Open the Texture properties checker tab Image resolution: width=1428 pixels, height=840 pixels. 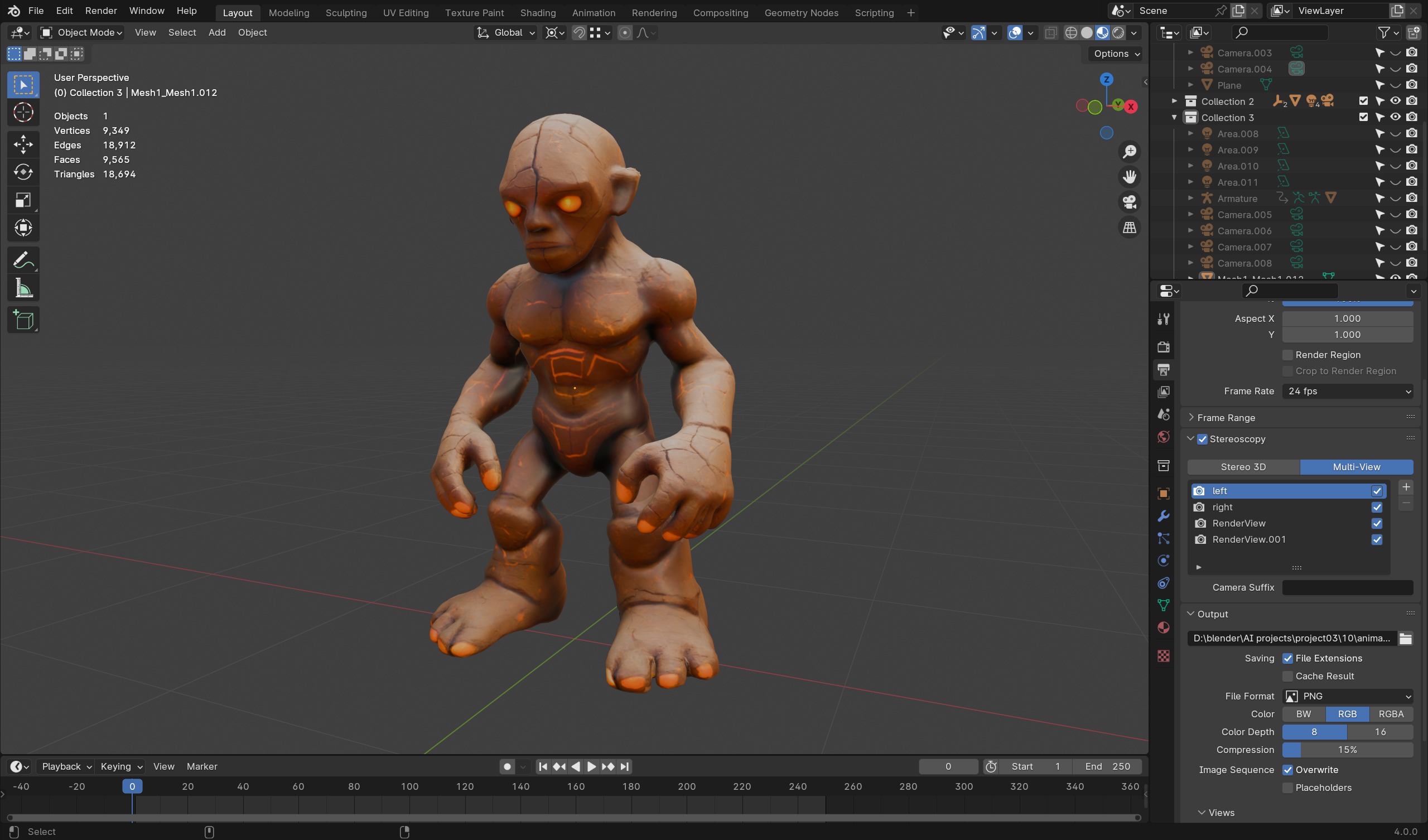1164,656
